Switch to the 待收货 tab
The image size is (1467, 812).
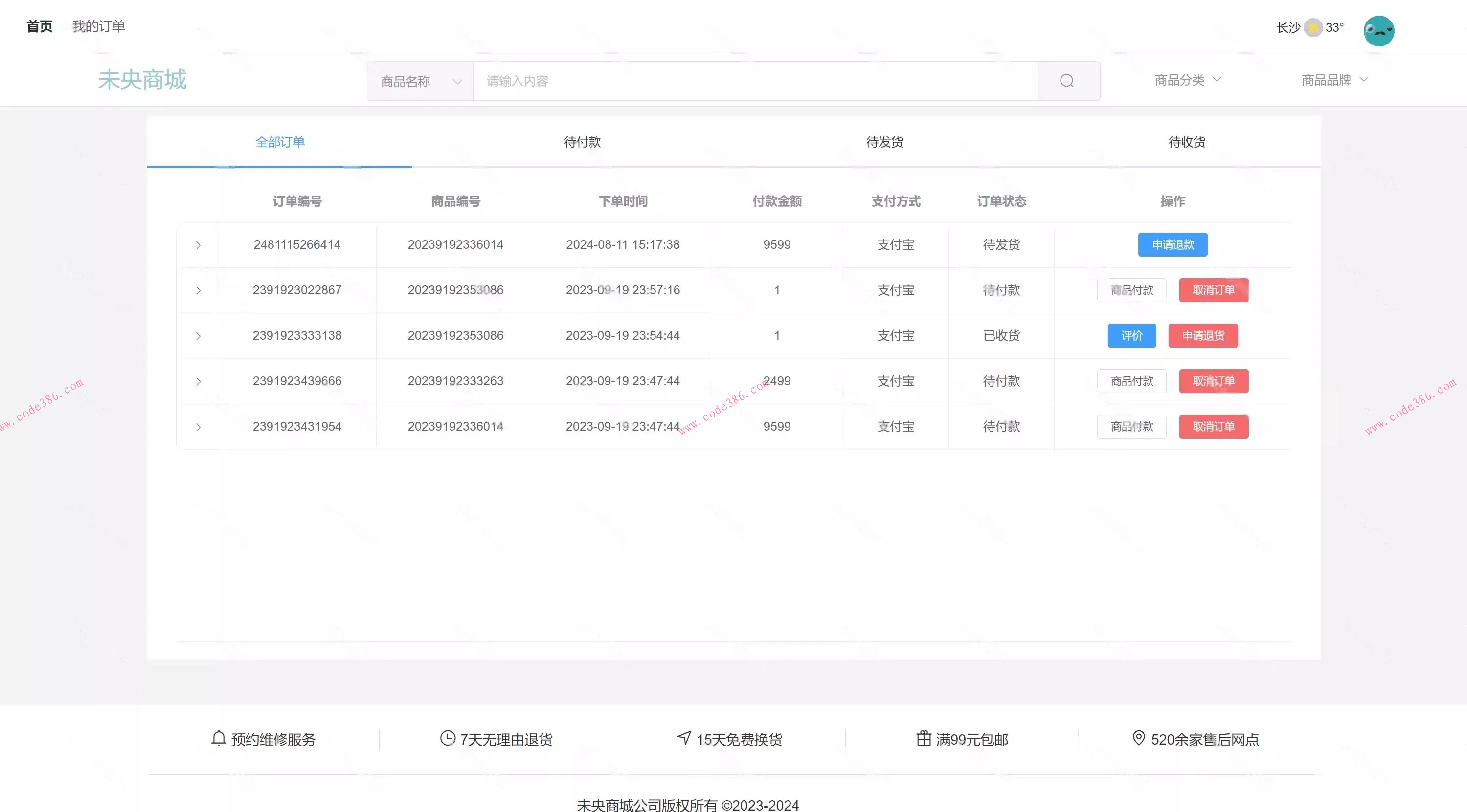[1186, 142]
